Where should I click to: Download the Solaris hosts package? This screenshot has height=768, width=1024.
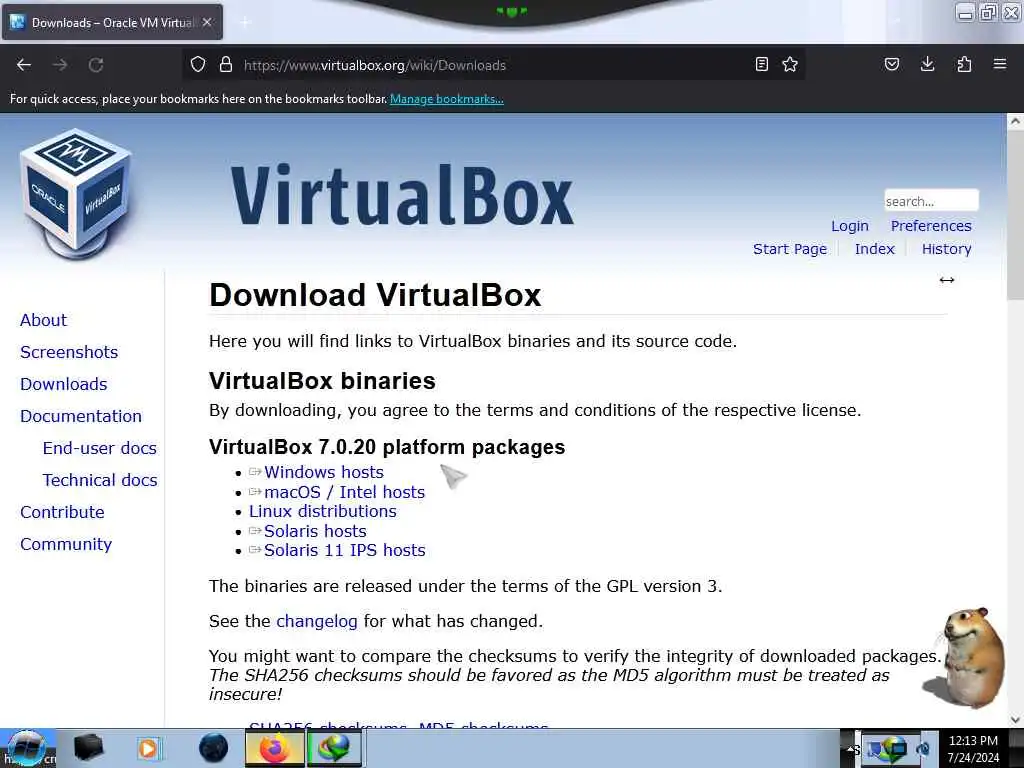[x=315, y=531]
